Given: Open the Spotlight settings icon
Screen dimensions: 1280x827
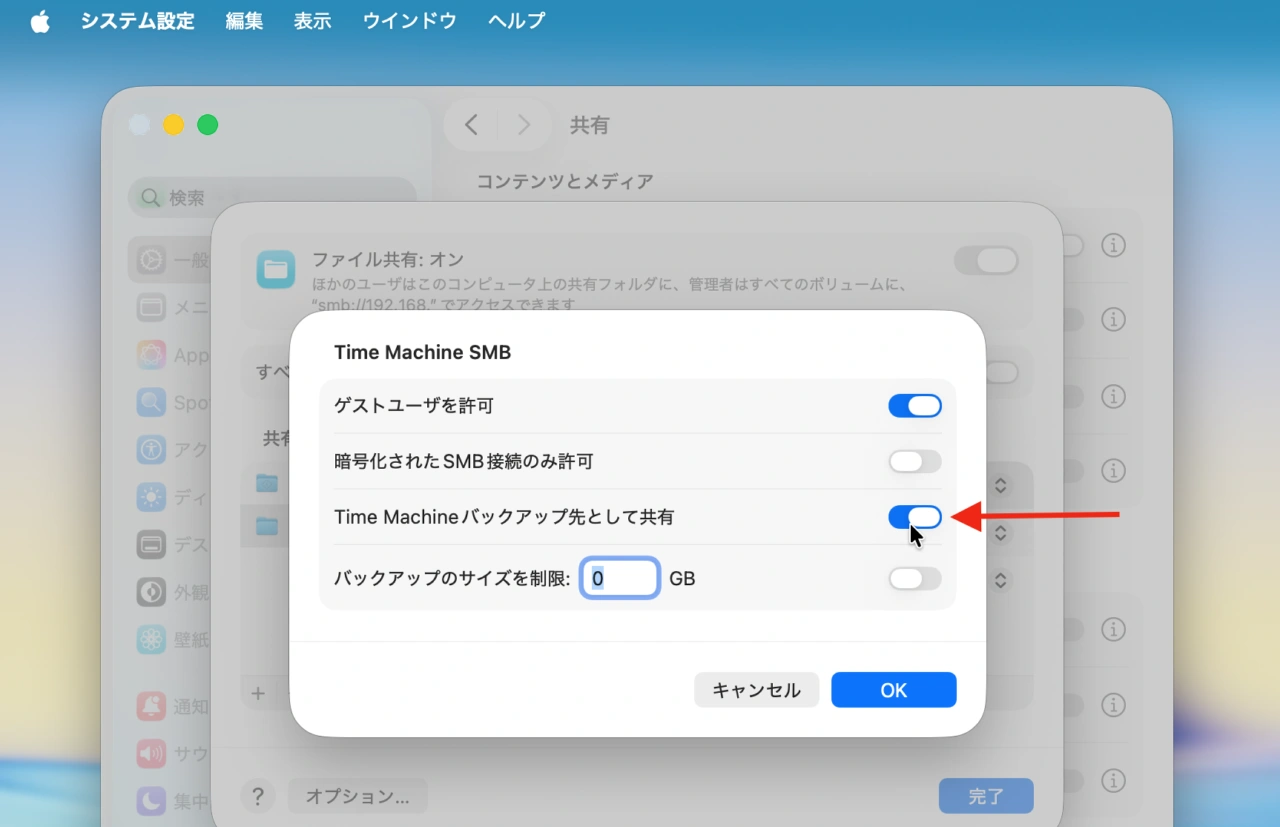Looking at the screenshot, I should tap(152, 402).
